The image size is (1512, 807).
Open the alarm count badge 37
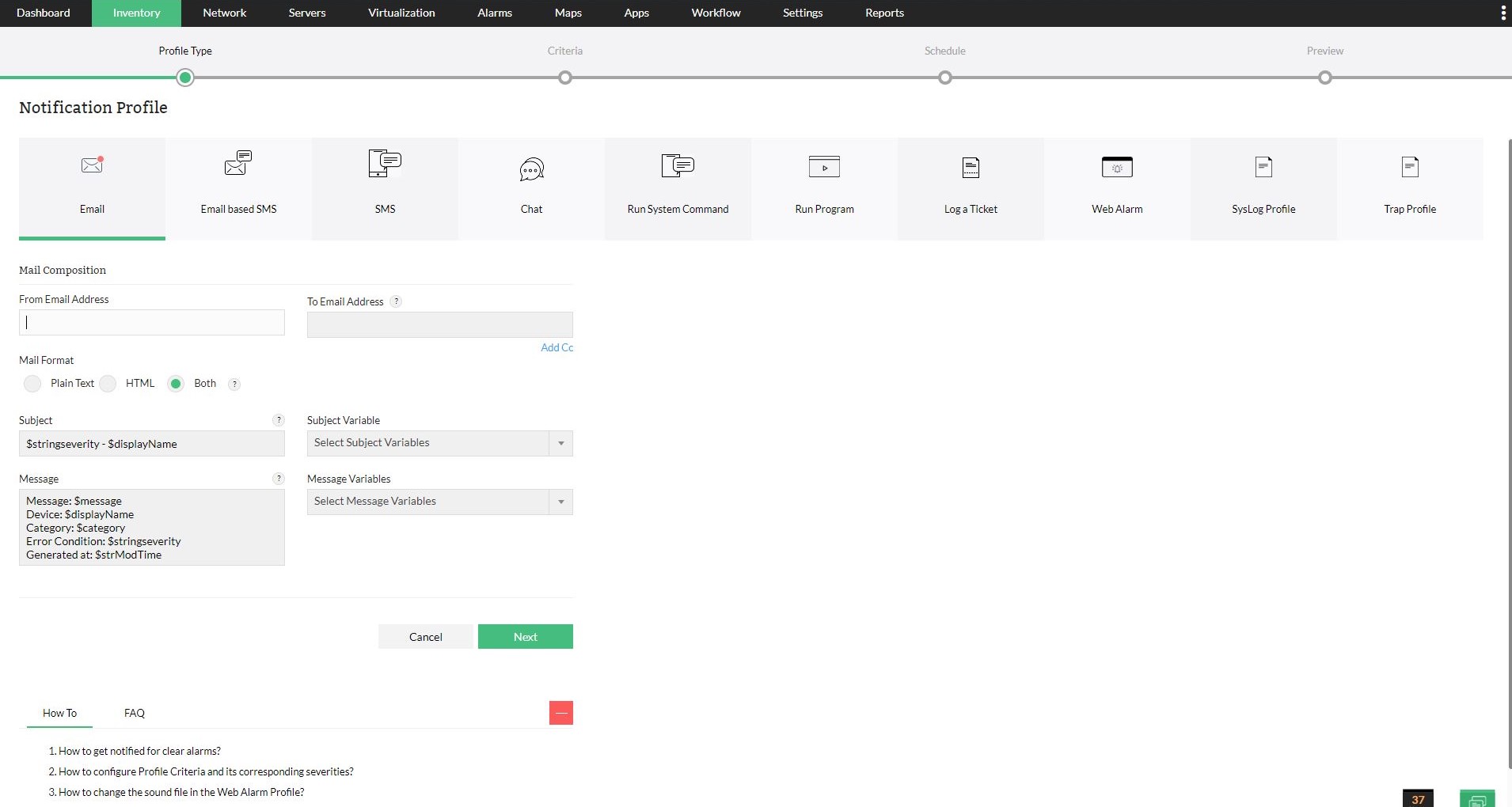click(1418, 798)
